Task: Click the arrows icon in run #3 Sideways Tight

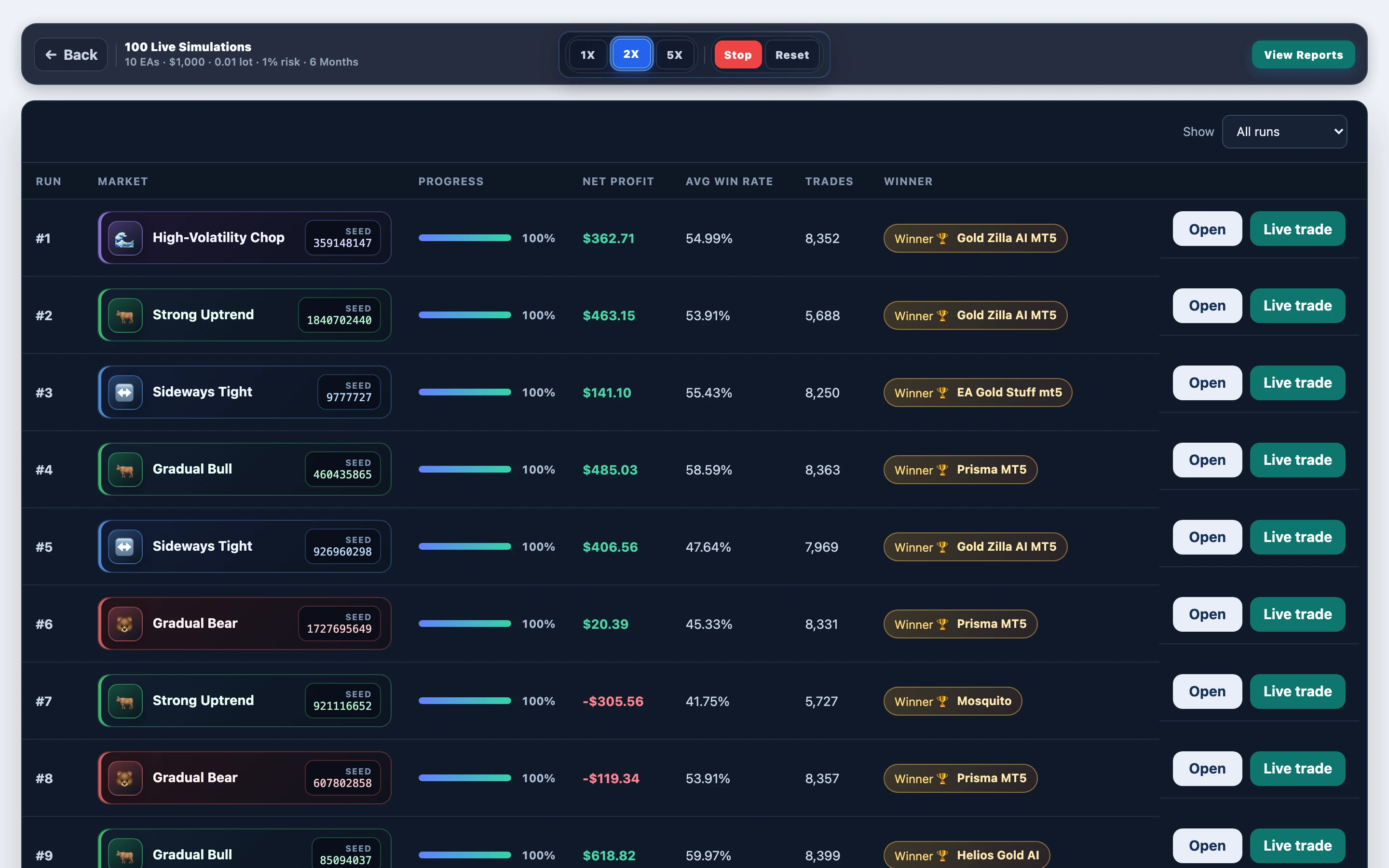Action: pyautogui.click(x=125, y=392)
